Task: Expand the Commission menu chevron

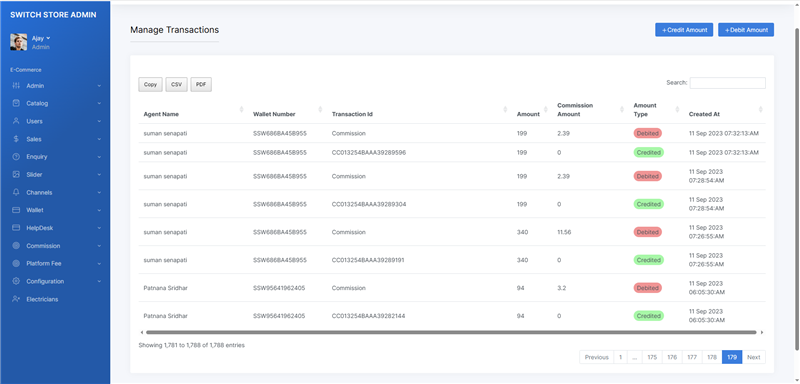Action: (99, 246)
